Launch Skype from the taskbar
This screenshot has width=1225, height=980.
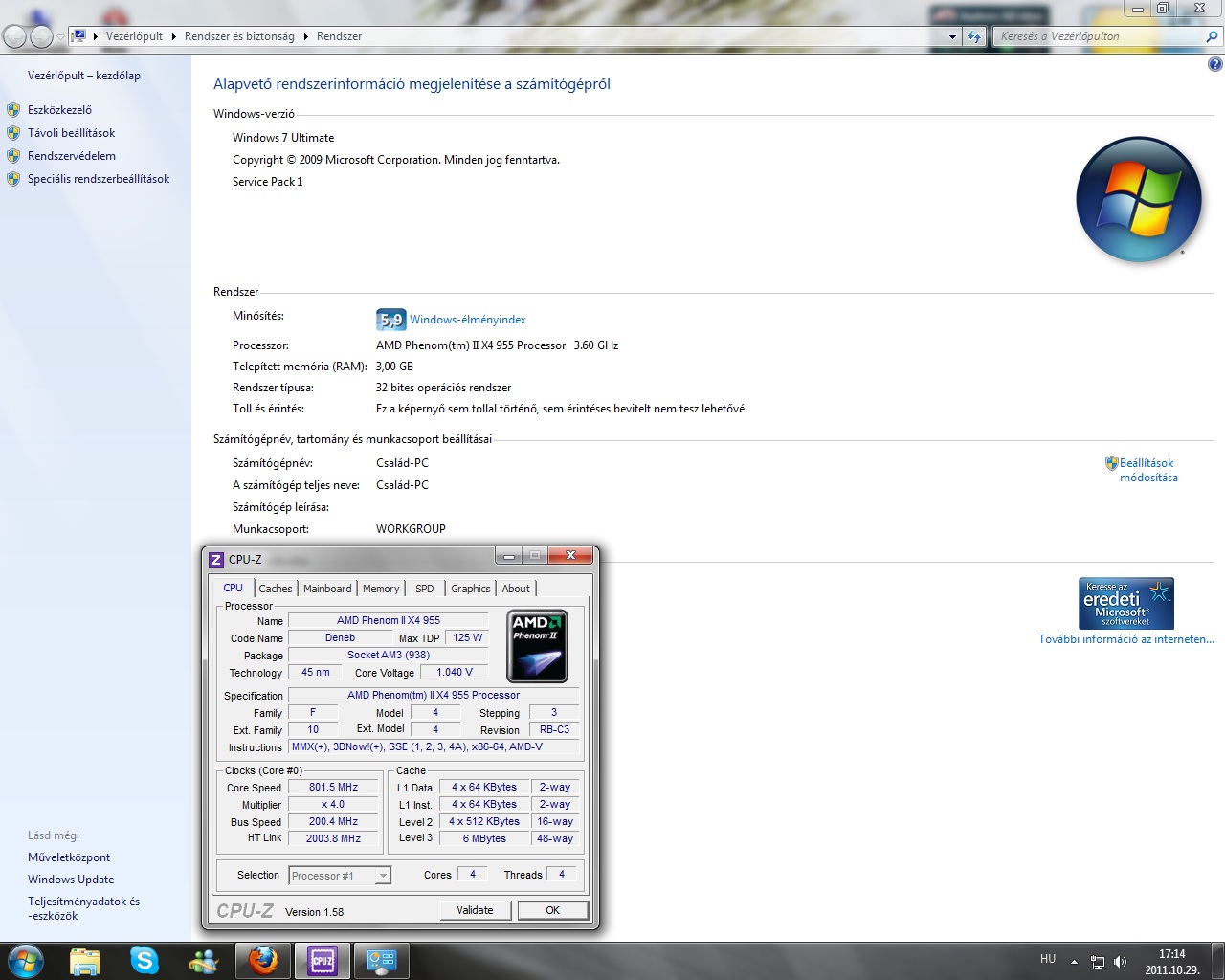click(x=145, y=961)
